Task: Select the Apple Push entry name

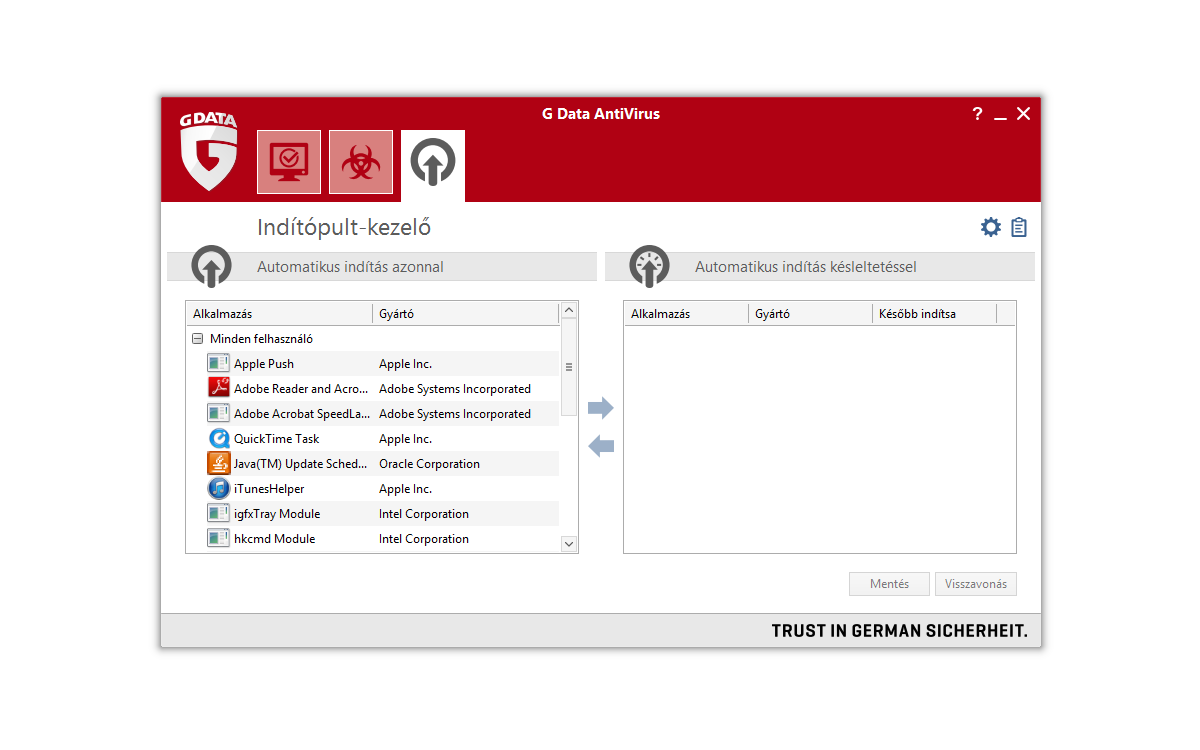Action: pos(264,364)
